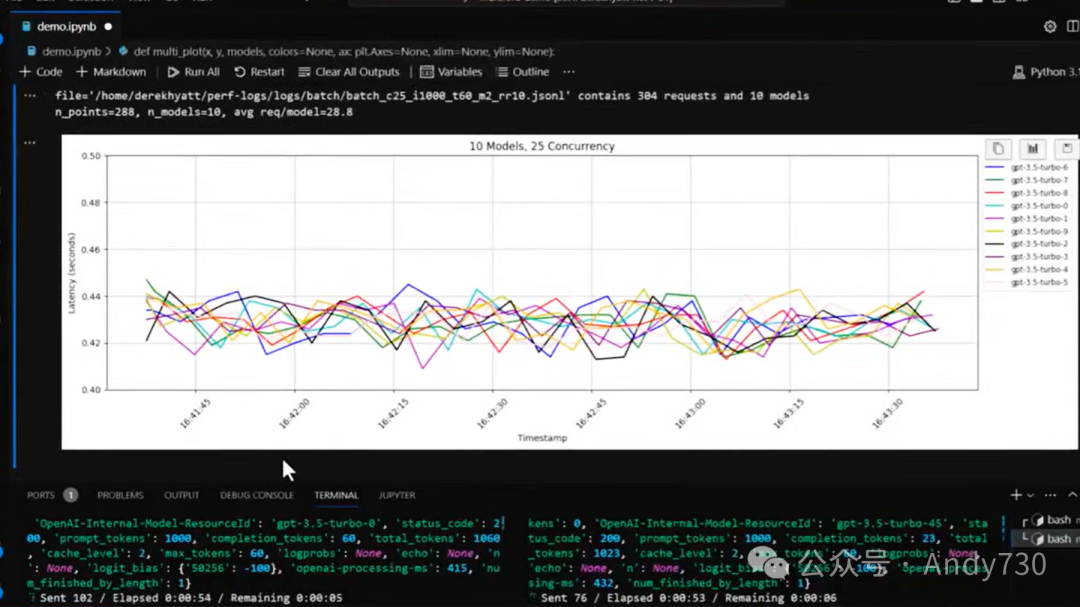The width and height of the screenshot is (1080, 607).
Task: Open the new terminal profile dropdown arrow
Action: point(1030,495)
